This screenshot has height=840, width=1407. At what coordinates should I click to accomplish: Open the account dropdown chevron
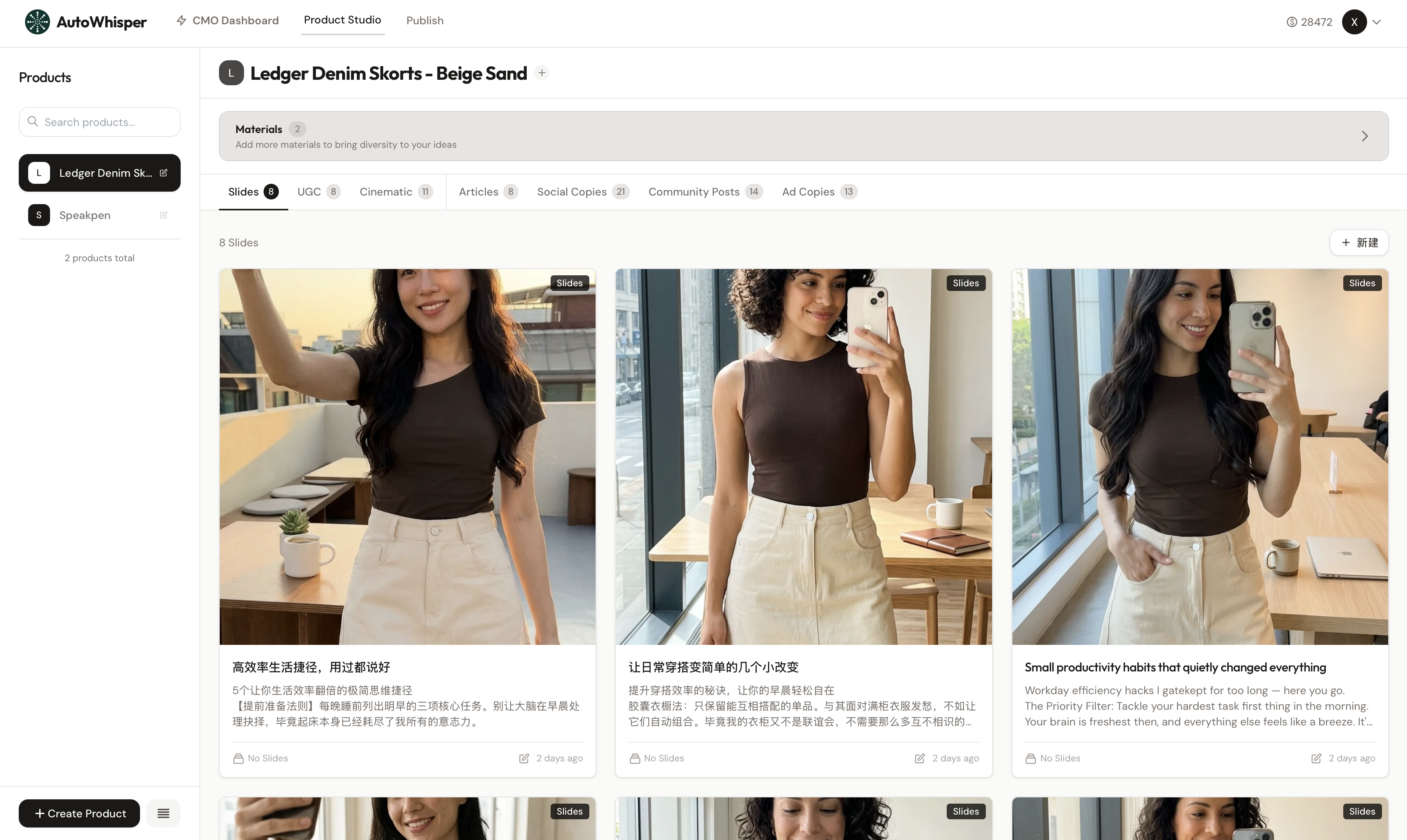point(1377,22)
